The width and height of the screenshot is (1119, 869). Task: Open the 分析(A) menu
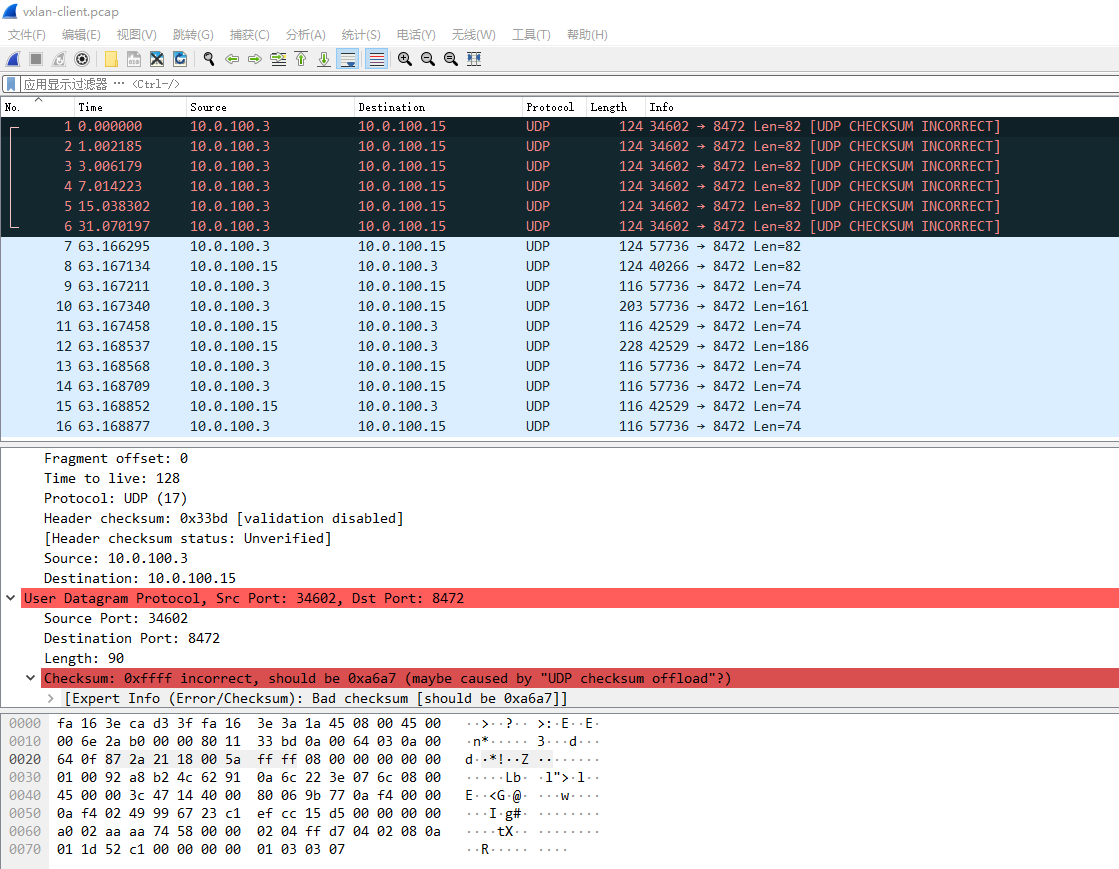305,34
